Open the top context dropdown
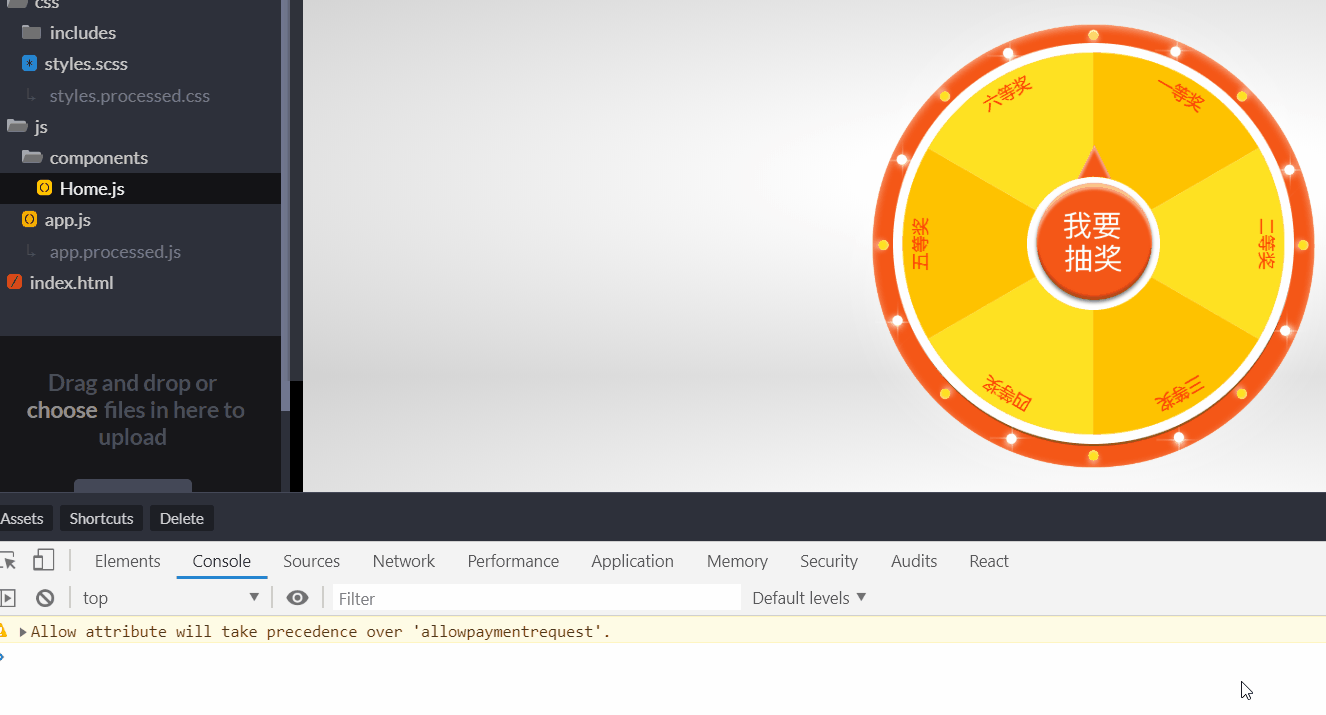This screenshot has width=1326, height=715. (x=170, y=598)
